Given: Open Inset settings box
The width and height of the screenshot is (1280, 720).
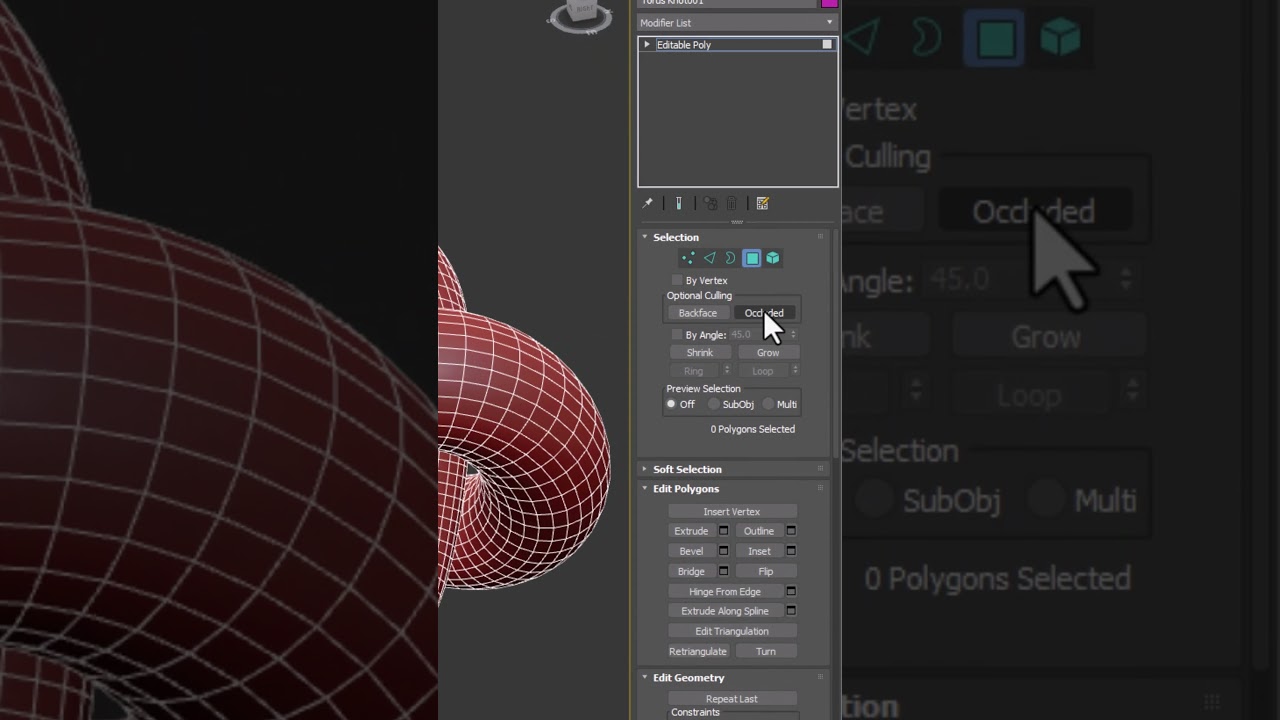Looking at the screenshot, I should [791, 551].
